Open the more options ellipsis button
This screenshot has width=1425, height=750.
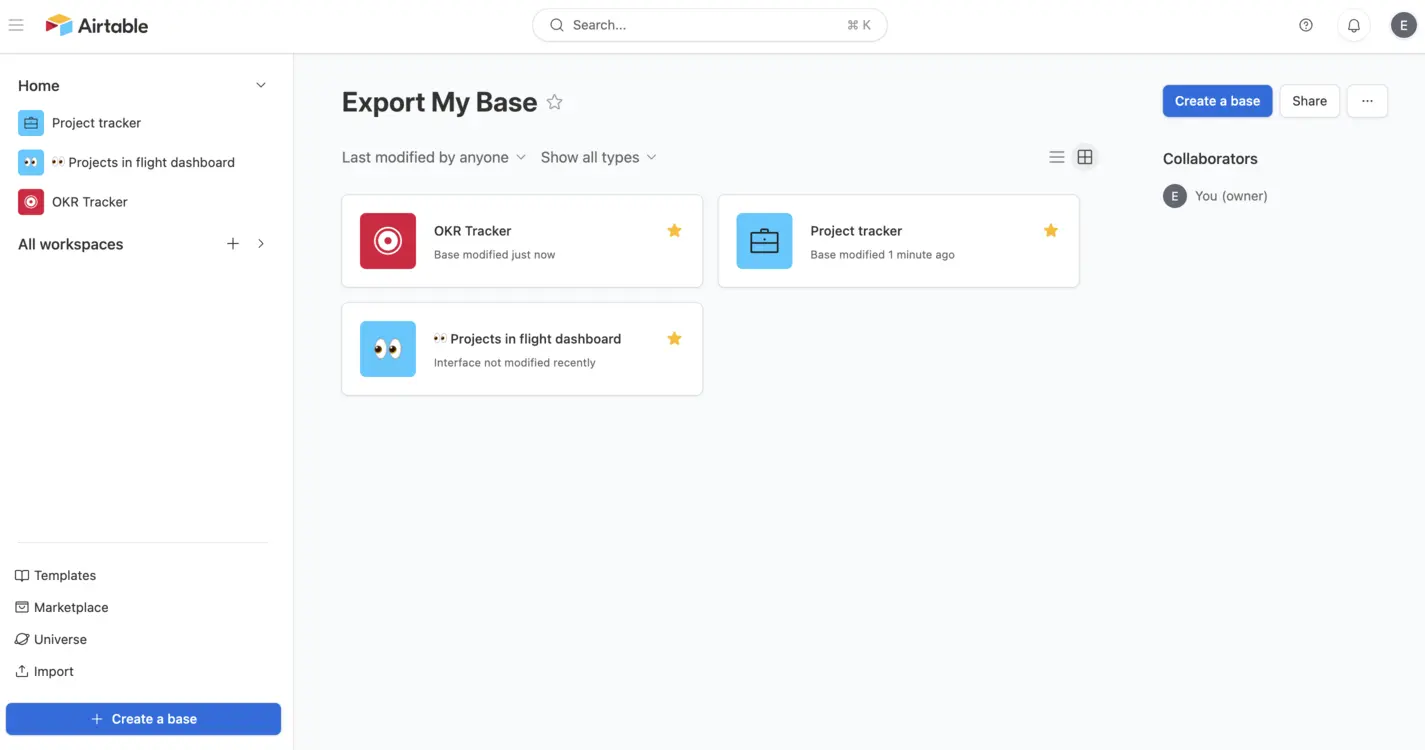[1366, 101]
